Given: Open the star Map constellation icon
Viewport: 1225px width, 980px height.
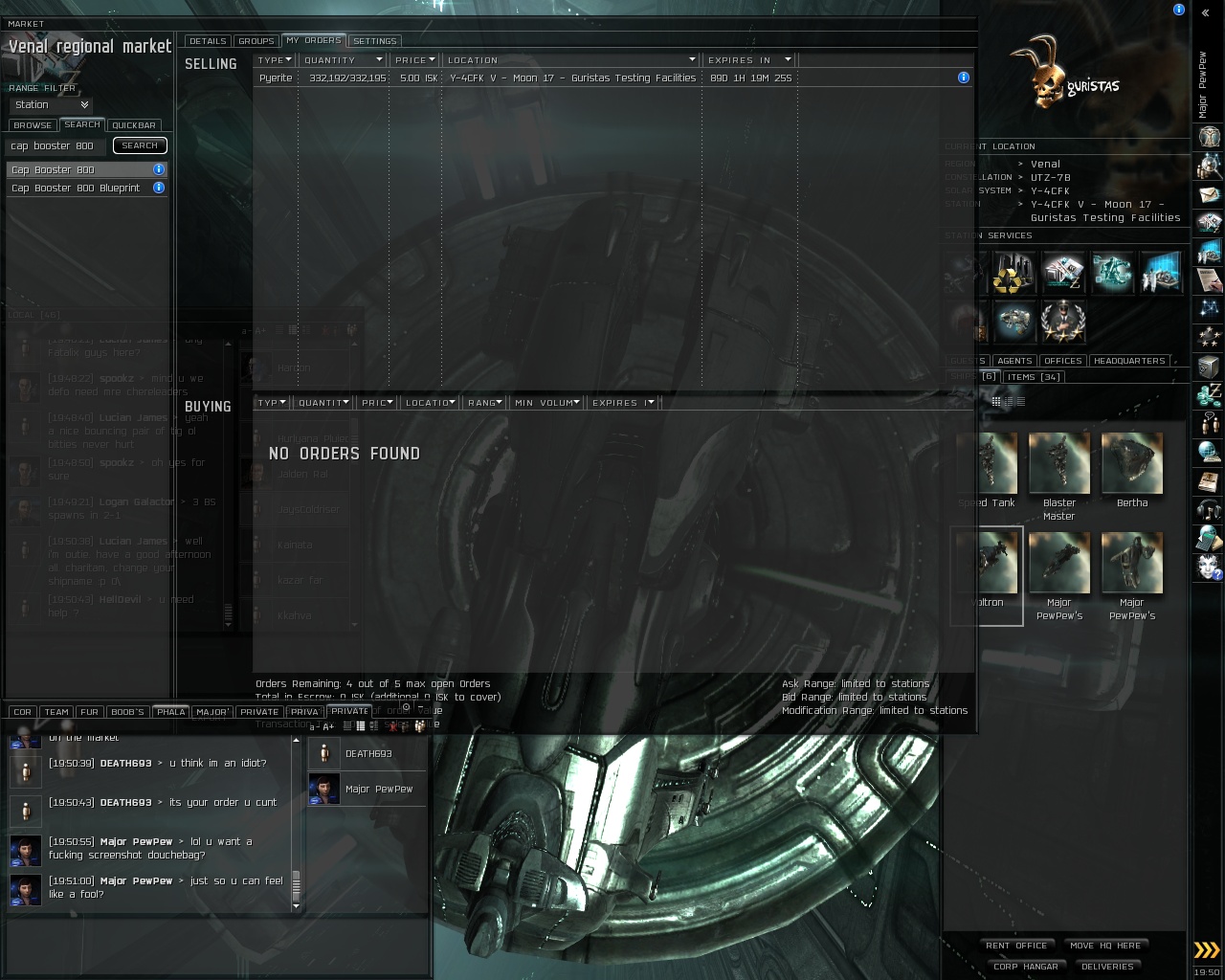Looking at the screenshot, I should pos(1209,308).
